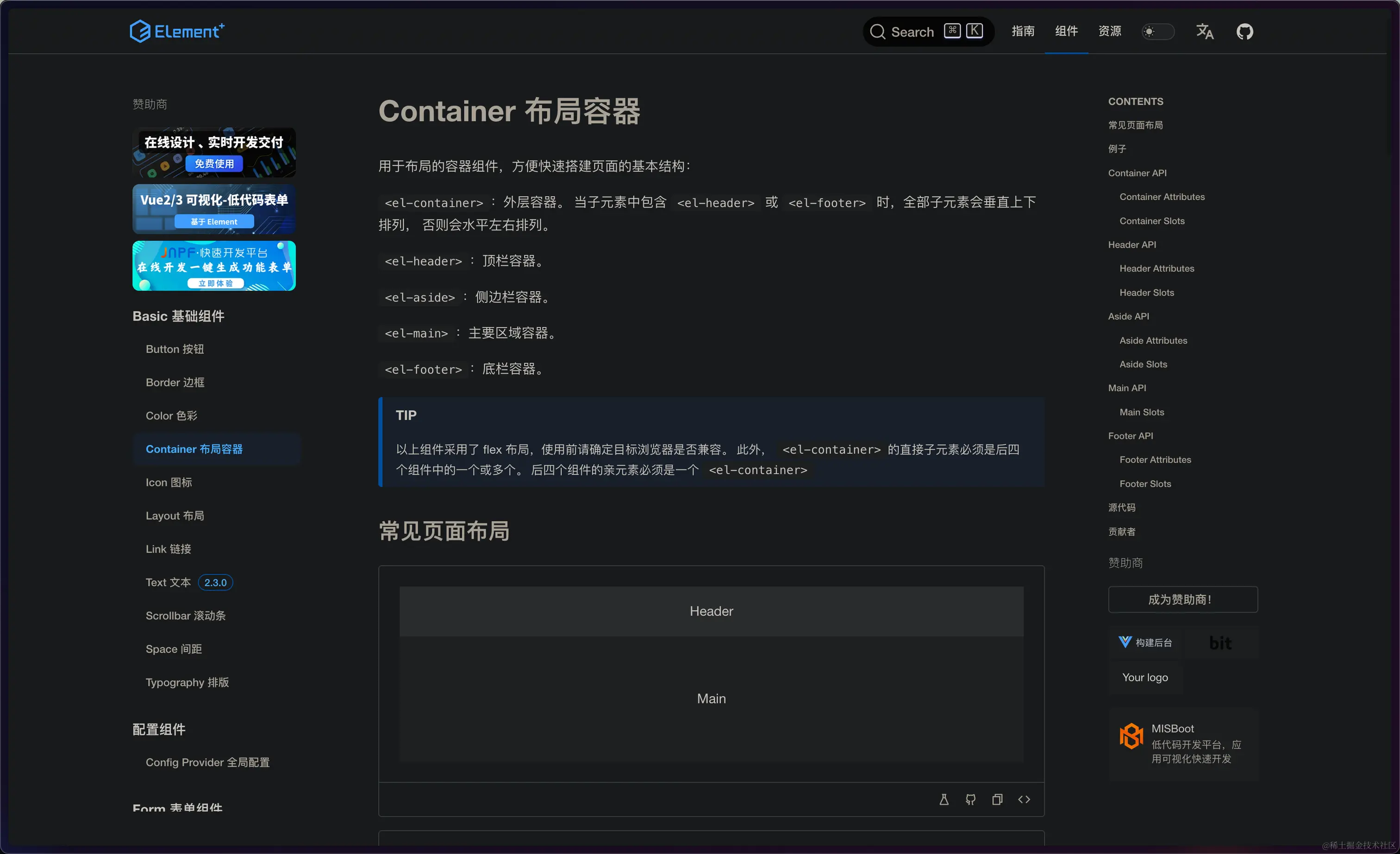Click the 成为赞助商 button
The image size is (1400, 854).
[x=1182, y=599]
